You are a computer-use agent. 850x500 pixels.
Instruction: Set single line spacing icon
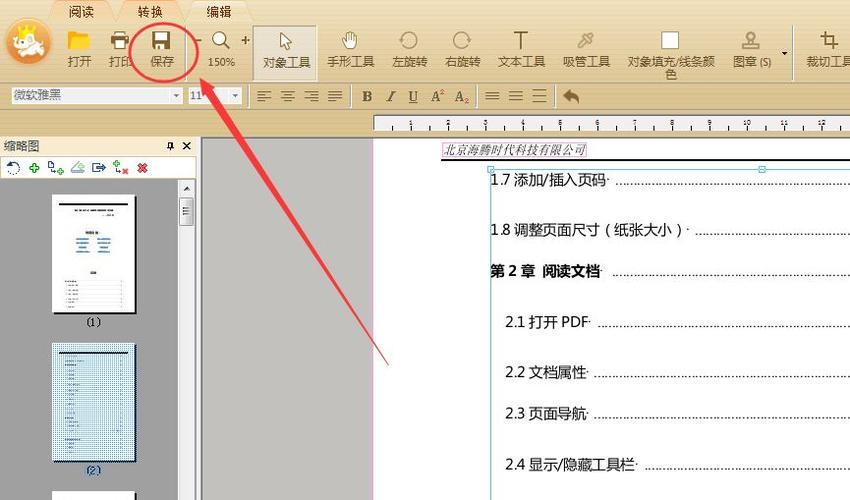[x=492, y=96]
